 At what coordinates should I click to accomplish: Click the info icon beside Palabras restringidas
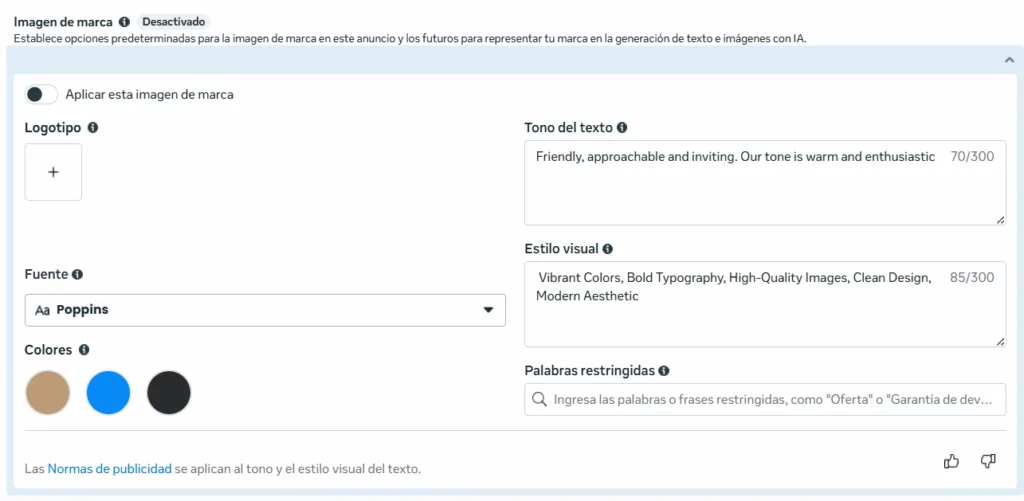[664, 370]
